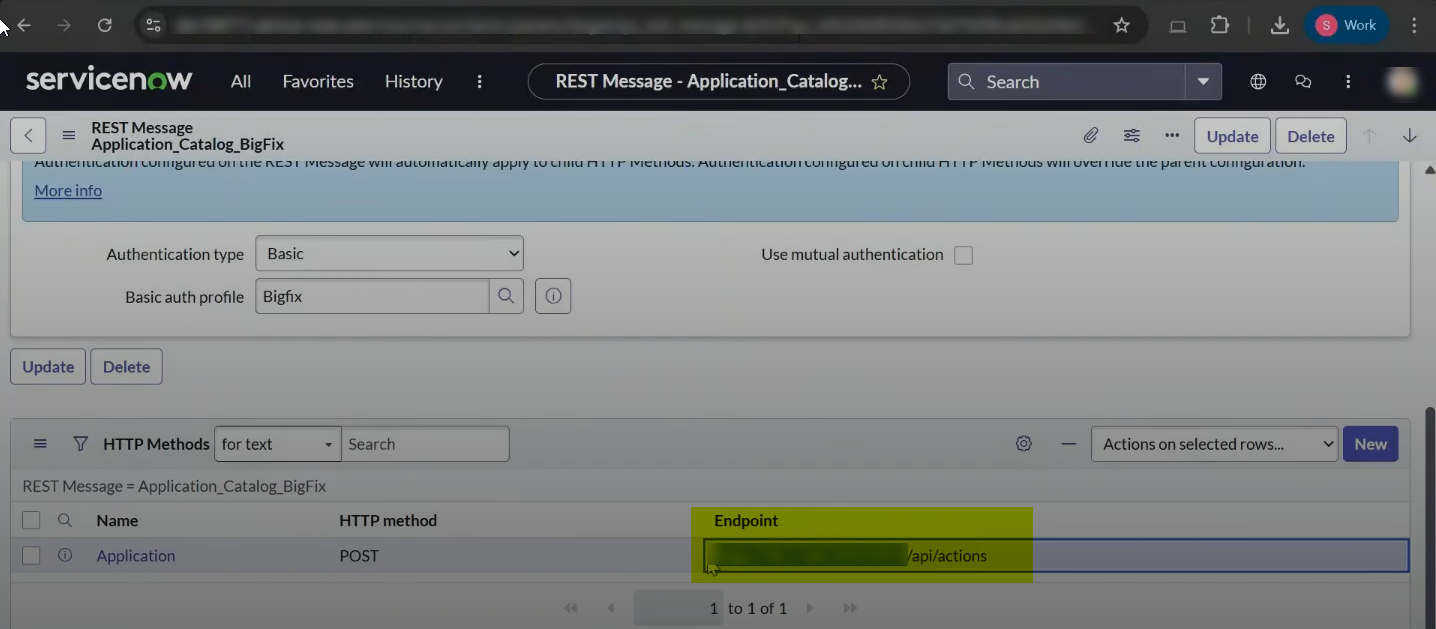Add REST Message page to favorites star

(879, 82)
